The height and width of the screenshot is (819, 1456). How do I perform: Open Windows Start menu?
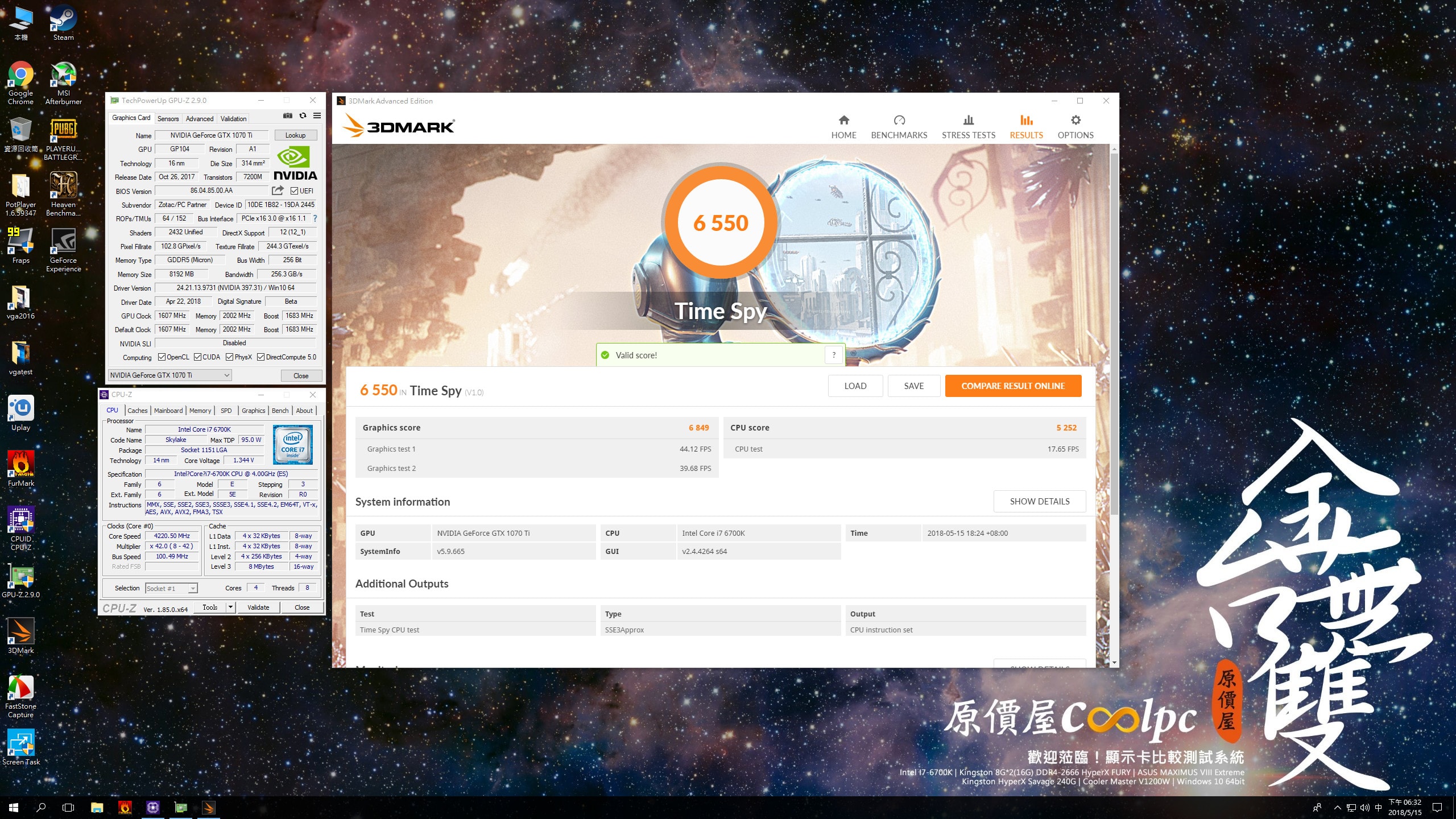click(14, 807)
